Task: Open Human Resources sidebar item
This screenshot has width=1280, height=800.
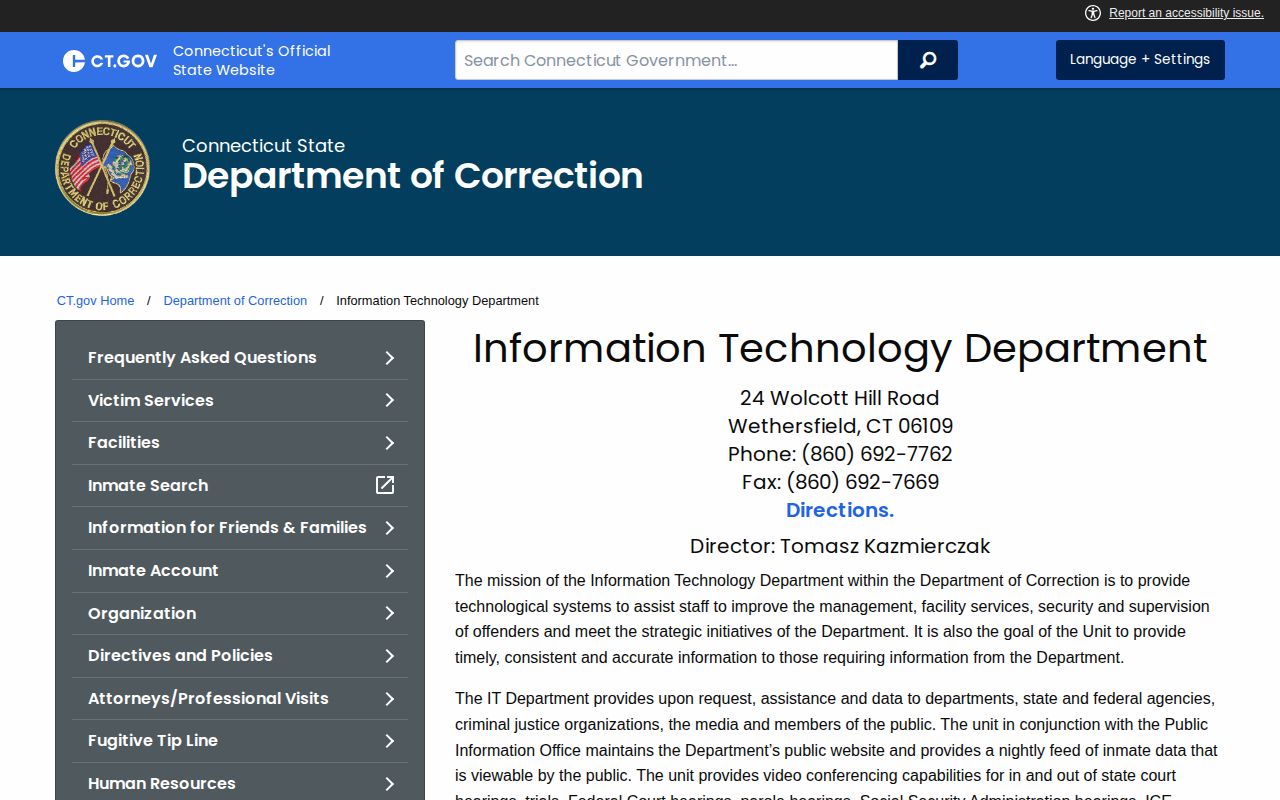Action: [162, 783]
